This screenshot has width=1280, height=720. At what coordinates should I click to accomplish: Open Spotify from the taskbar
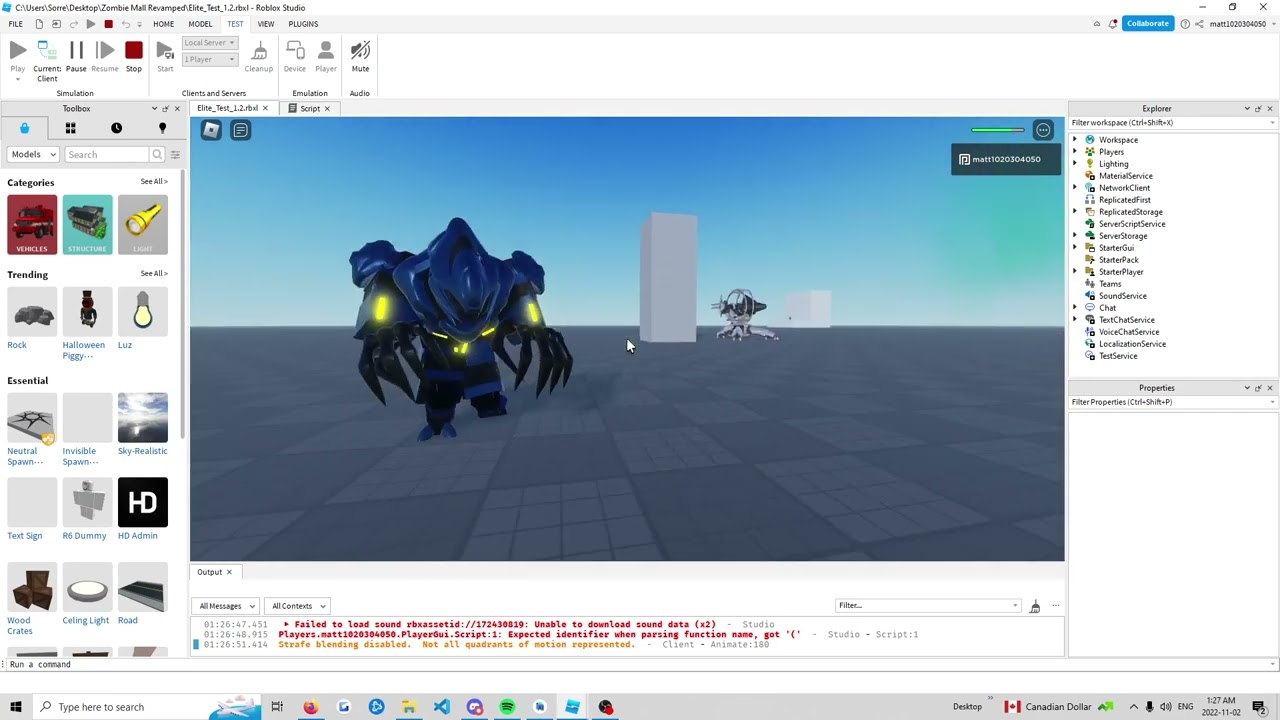[x=507, y=707]
